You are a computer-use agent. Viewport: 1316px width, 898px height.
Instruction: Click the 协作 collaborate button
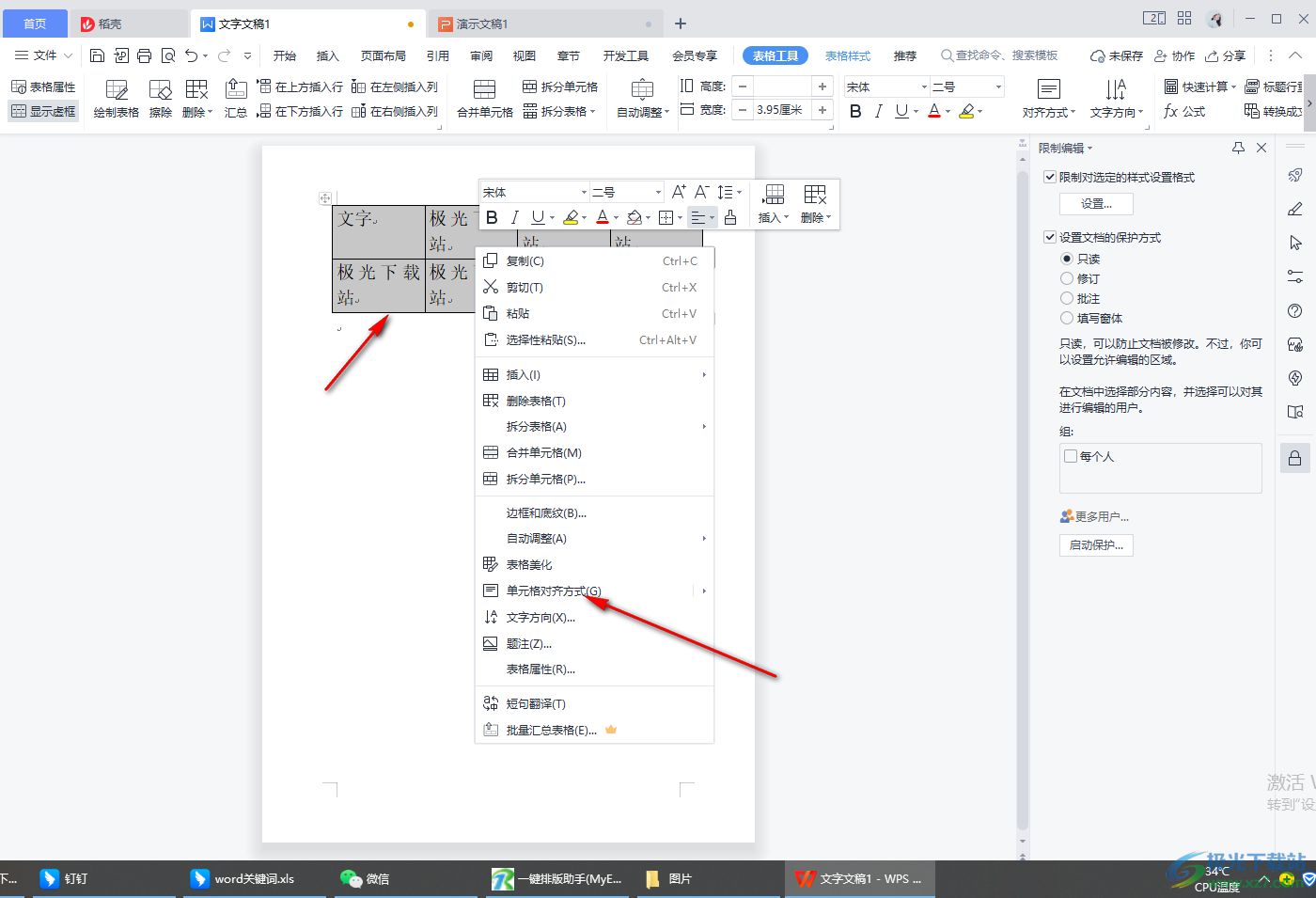(x=1175, y=55)
